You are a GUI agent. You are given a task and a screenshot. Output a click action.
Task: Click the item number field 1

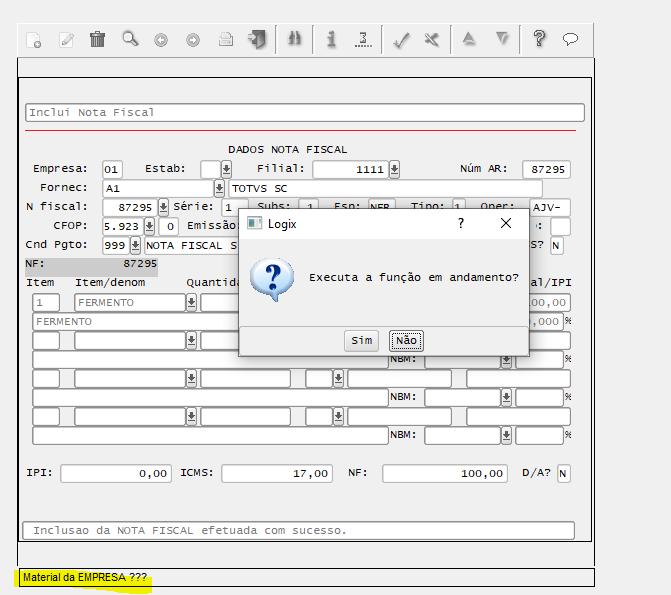coord(46,303)
